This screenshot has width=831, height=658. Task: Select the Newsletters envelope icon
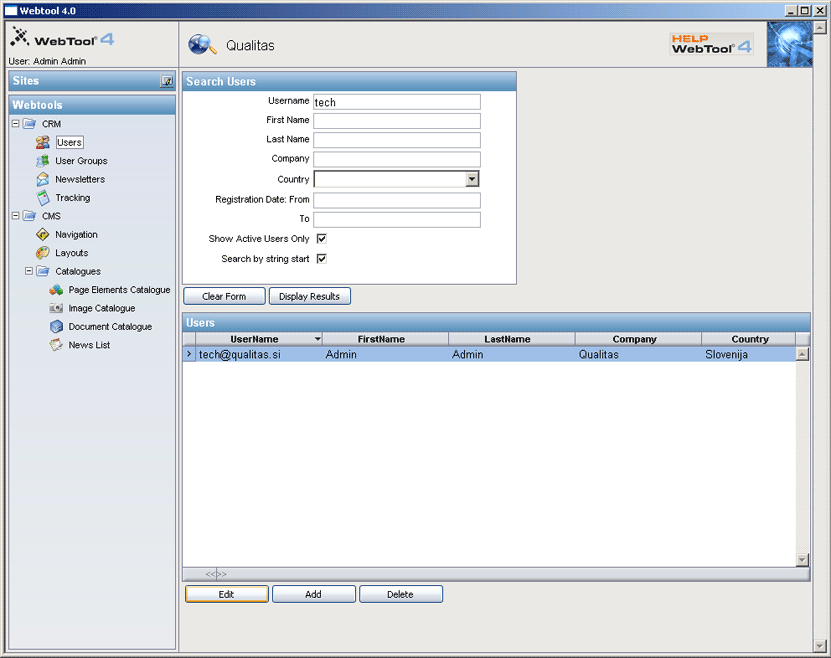pyautogui.click(x=43, y=180)
